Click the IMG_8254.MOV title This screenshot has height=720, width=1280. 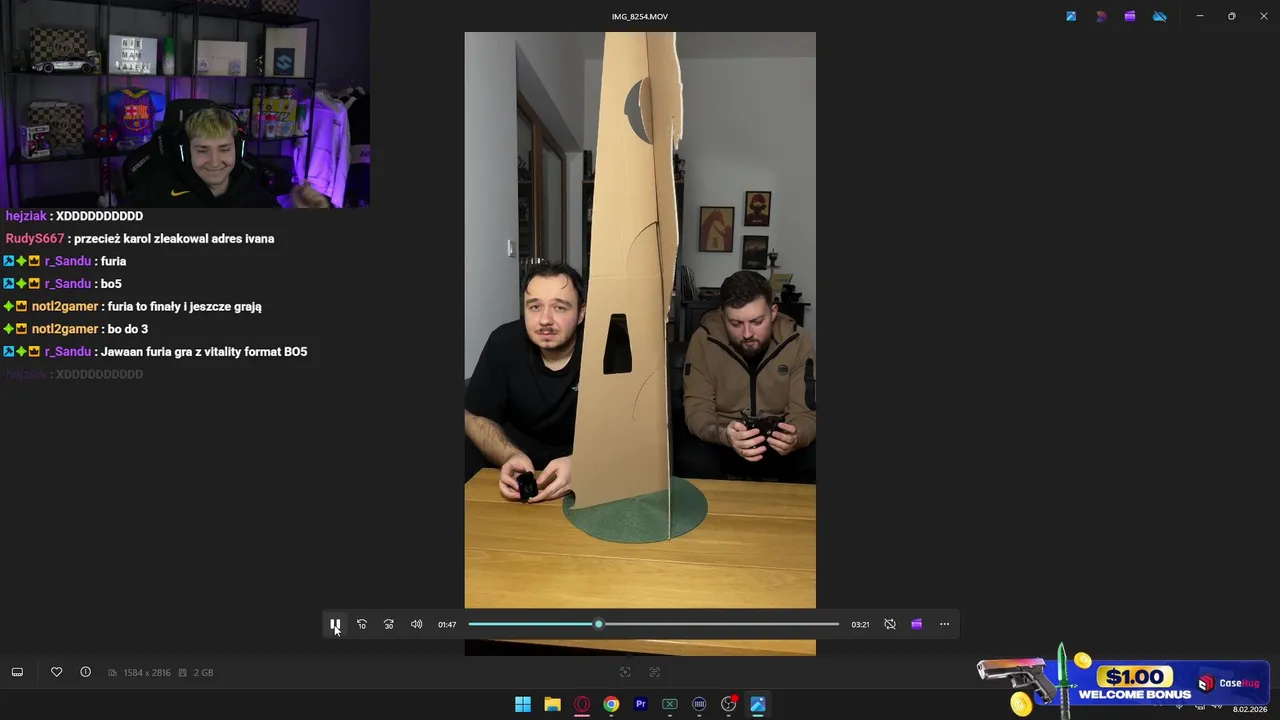640,17
